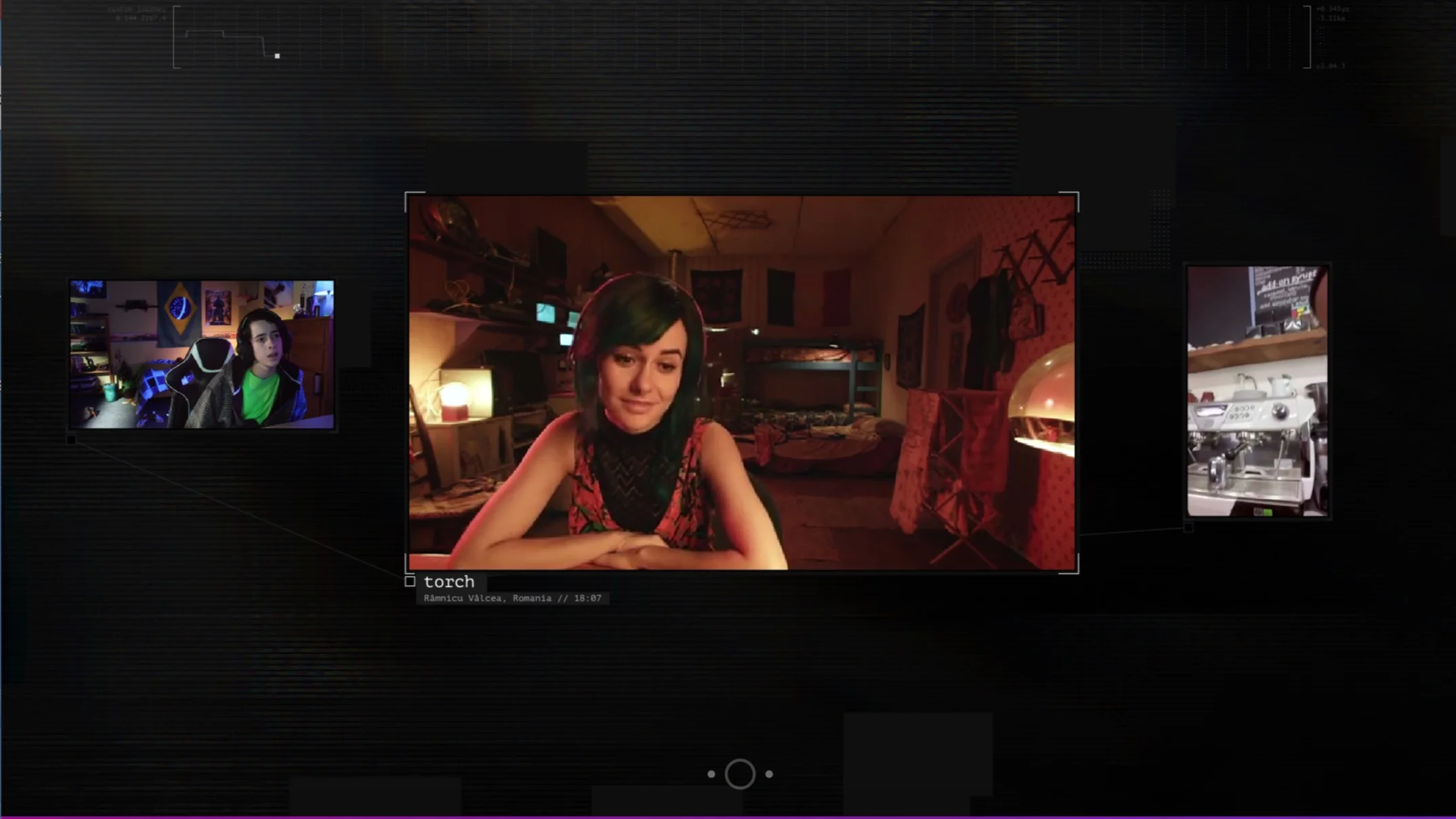This screenshot has height=819, width=1456.
Task: Click the 18:07 timestamp label
Action: point(589,598)
